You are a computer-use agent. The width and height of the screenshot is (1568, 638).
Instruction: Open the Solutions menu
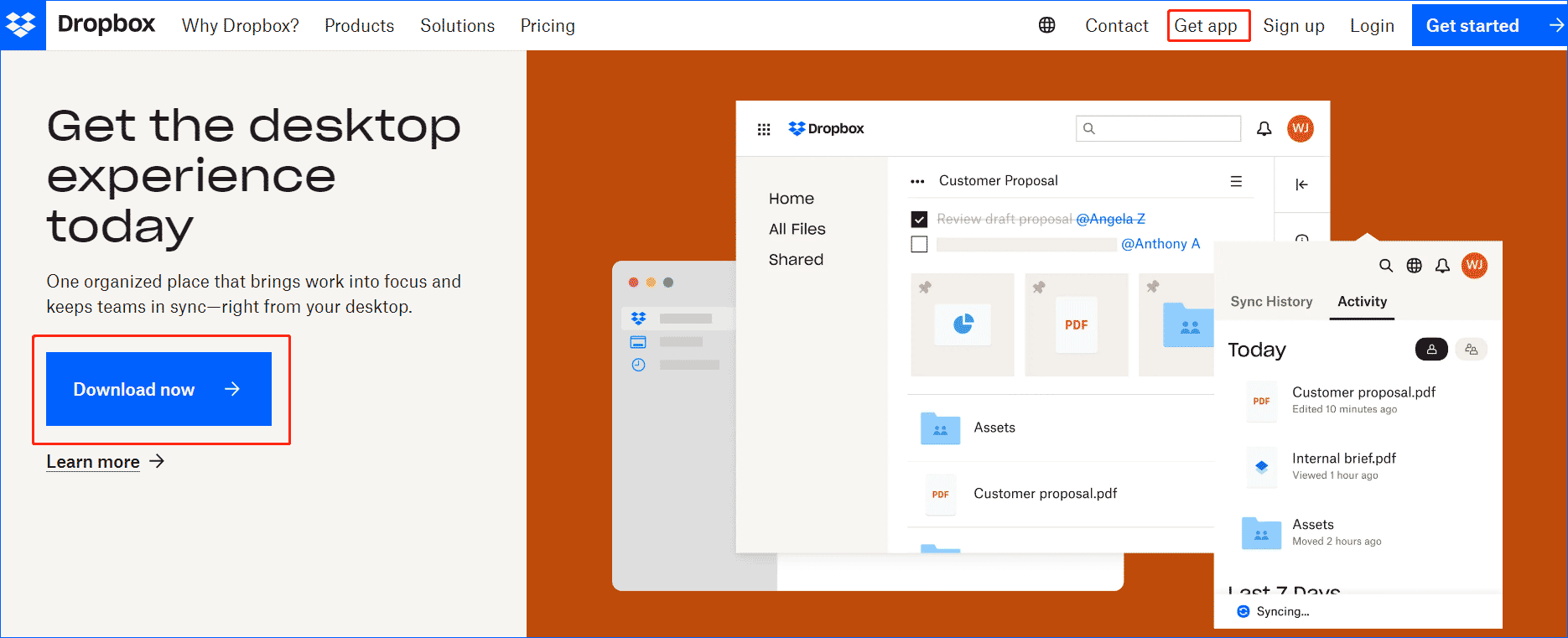tap(458, 26)
